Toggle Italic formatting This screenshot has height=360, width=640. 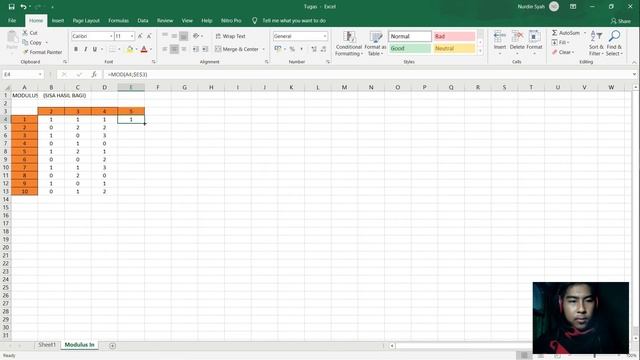[85, 49]
